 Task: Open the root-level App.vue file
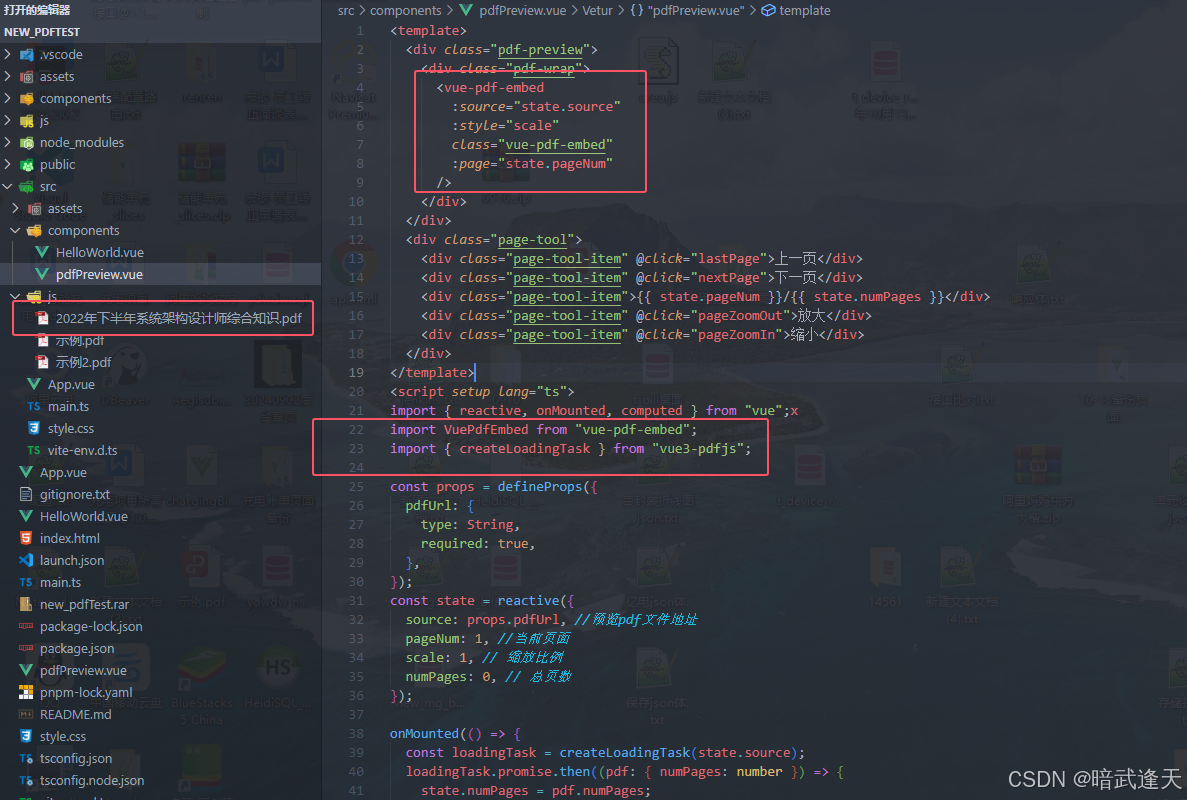click(x=63, y=472)
